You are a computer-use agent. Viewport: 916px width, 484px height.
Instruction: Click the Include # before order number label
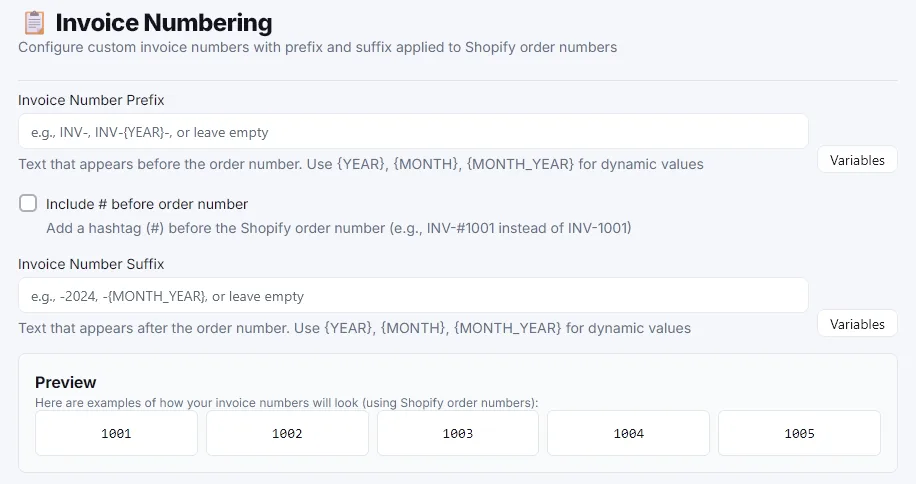[x=147, y=204]
